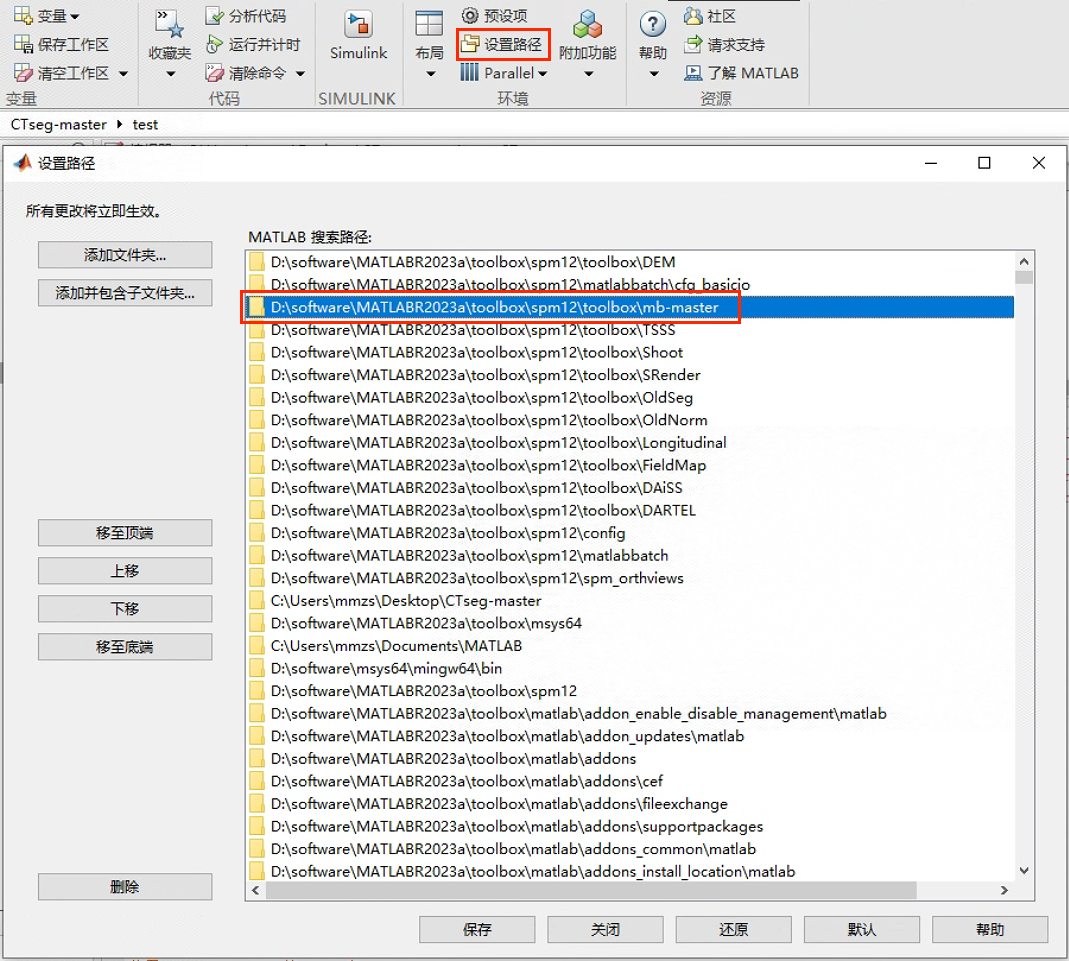
Task: Expand the arrow between CTseg-master and test
Action: [119, 124]
